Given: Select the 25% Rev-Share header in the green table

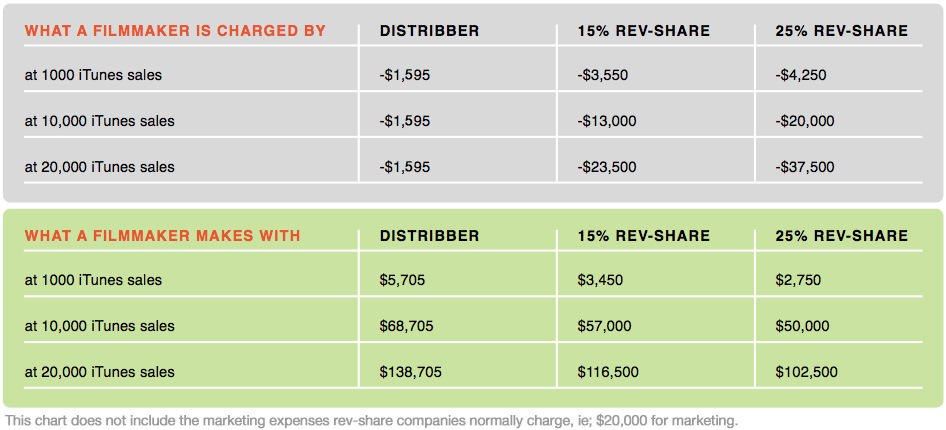Looking at the screenshot, I should coord(841,237).
